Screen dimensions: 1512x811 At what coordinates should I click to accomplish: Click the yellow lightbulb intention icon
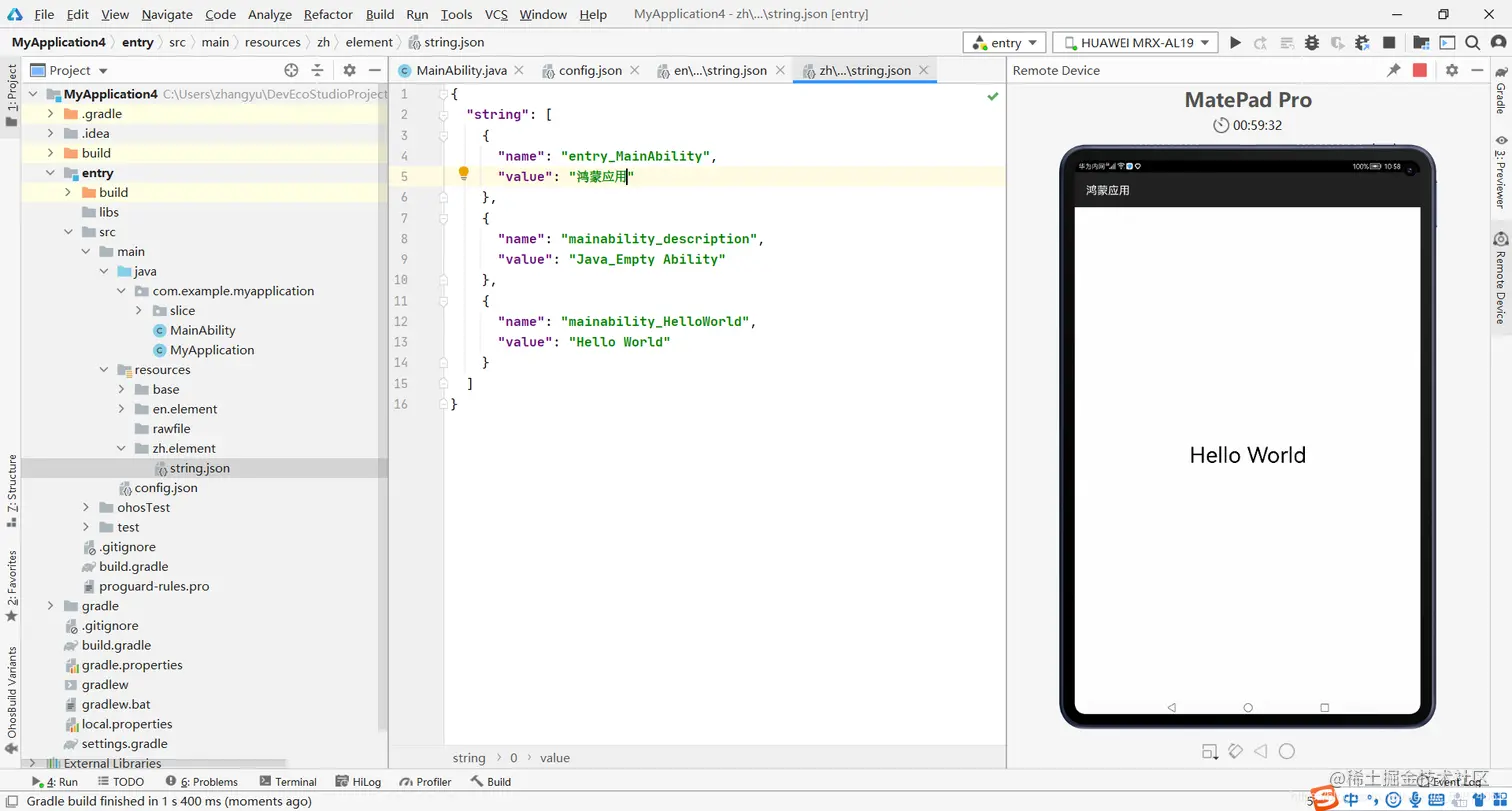[x=464, y=173]
